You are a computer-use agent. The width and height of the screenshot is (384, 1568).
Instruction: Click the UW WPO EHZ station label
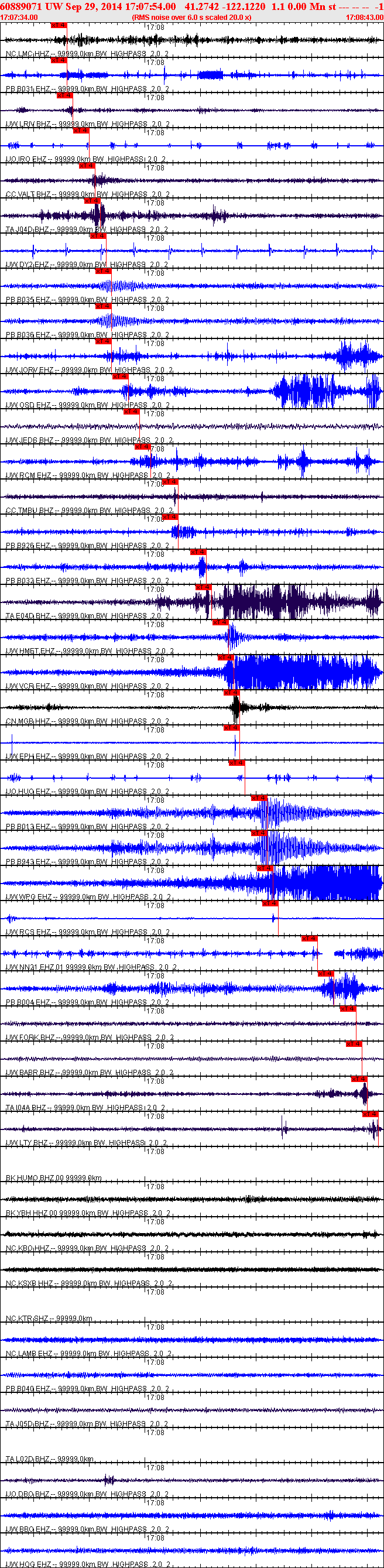pyautogui.click(x=88, y=897)
